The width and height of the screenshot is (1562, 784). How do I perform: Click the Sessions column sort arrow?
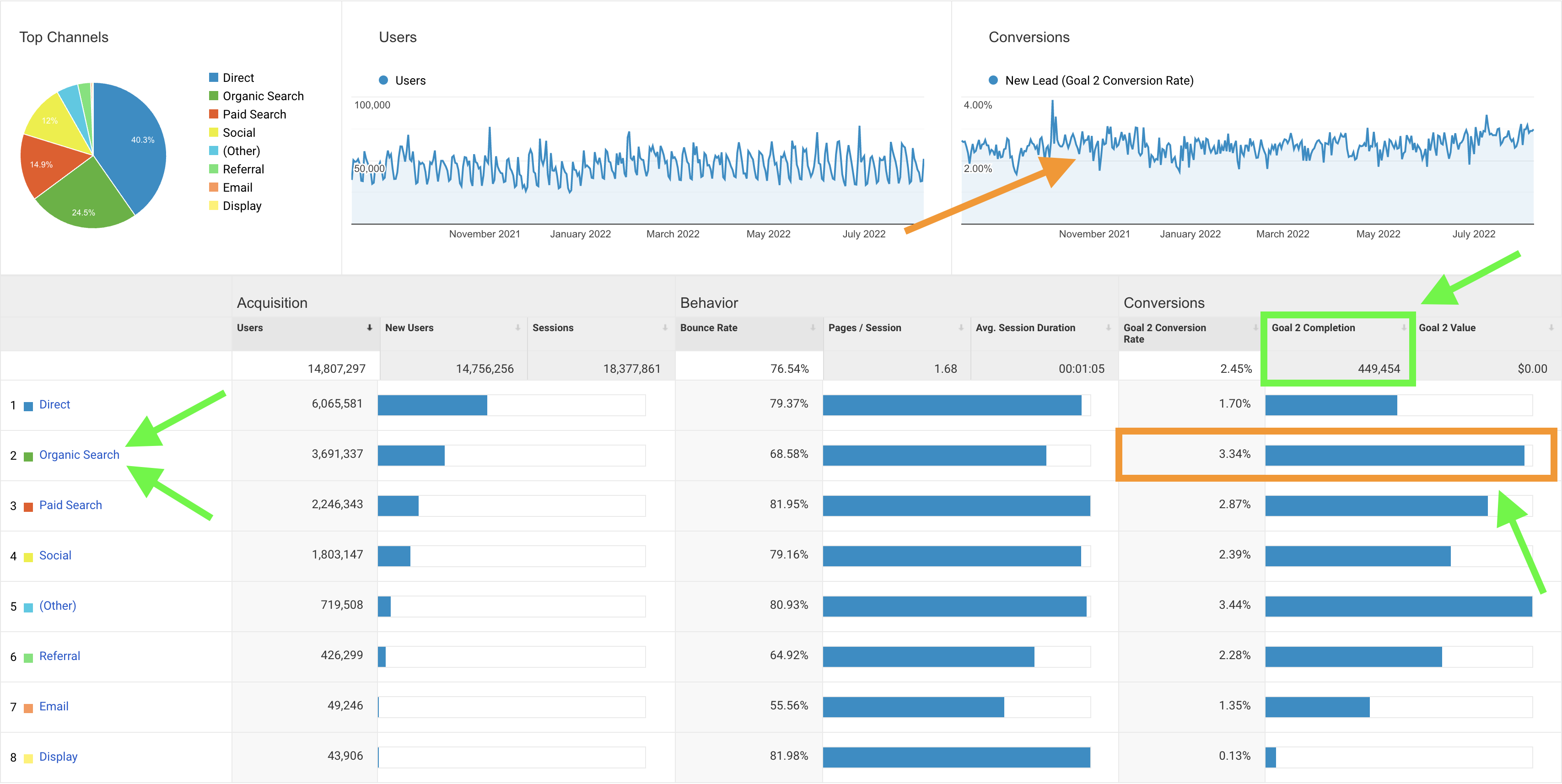click(665, 328)
